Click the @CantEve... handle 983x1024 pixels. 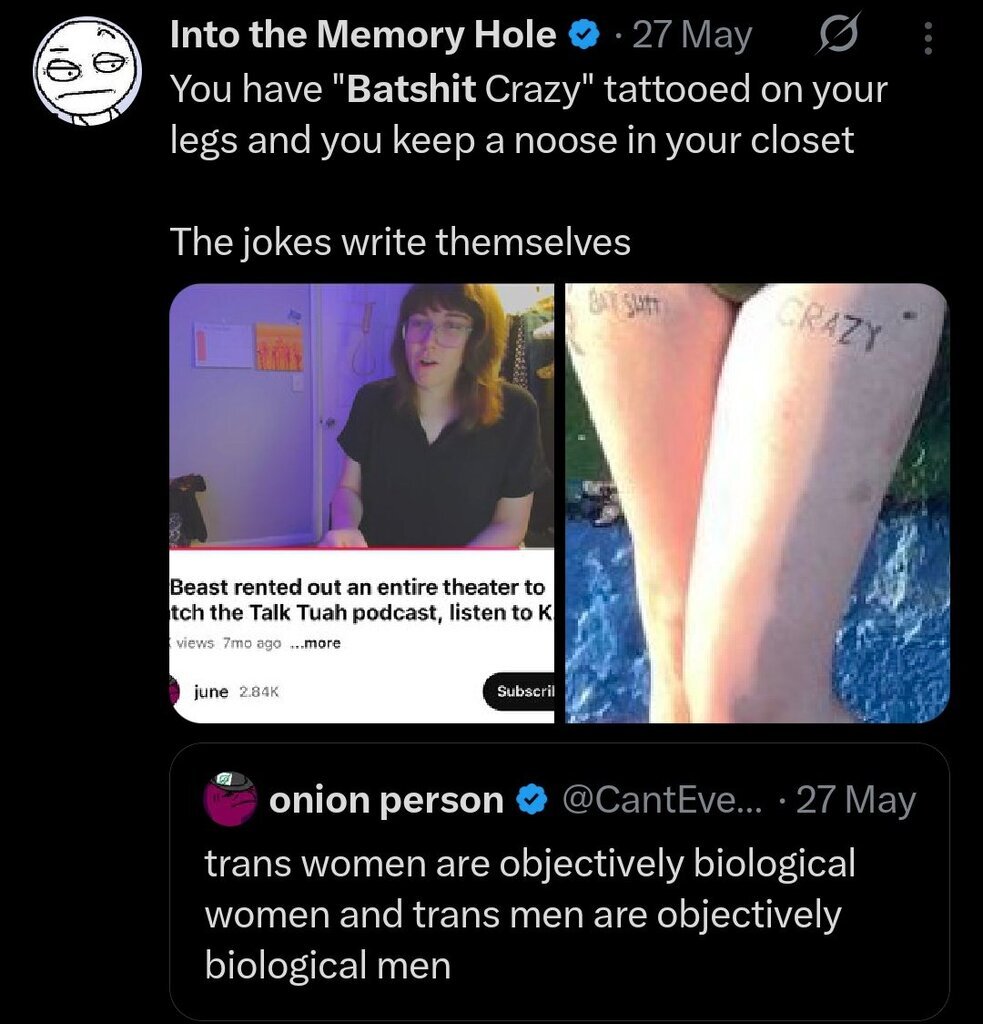pos(661,800)
